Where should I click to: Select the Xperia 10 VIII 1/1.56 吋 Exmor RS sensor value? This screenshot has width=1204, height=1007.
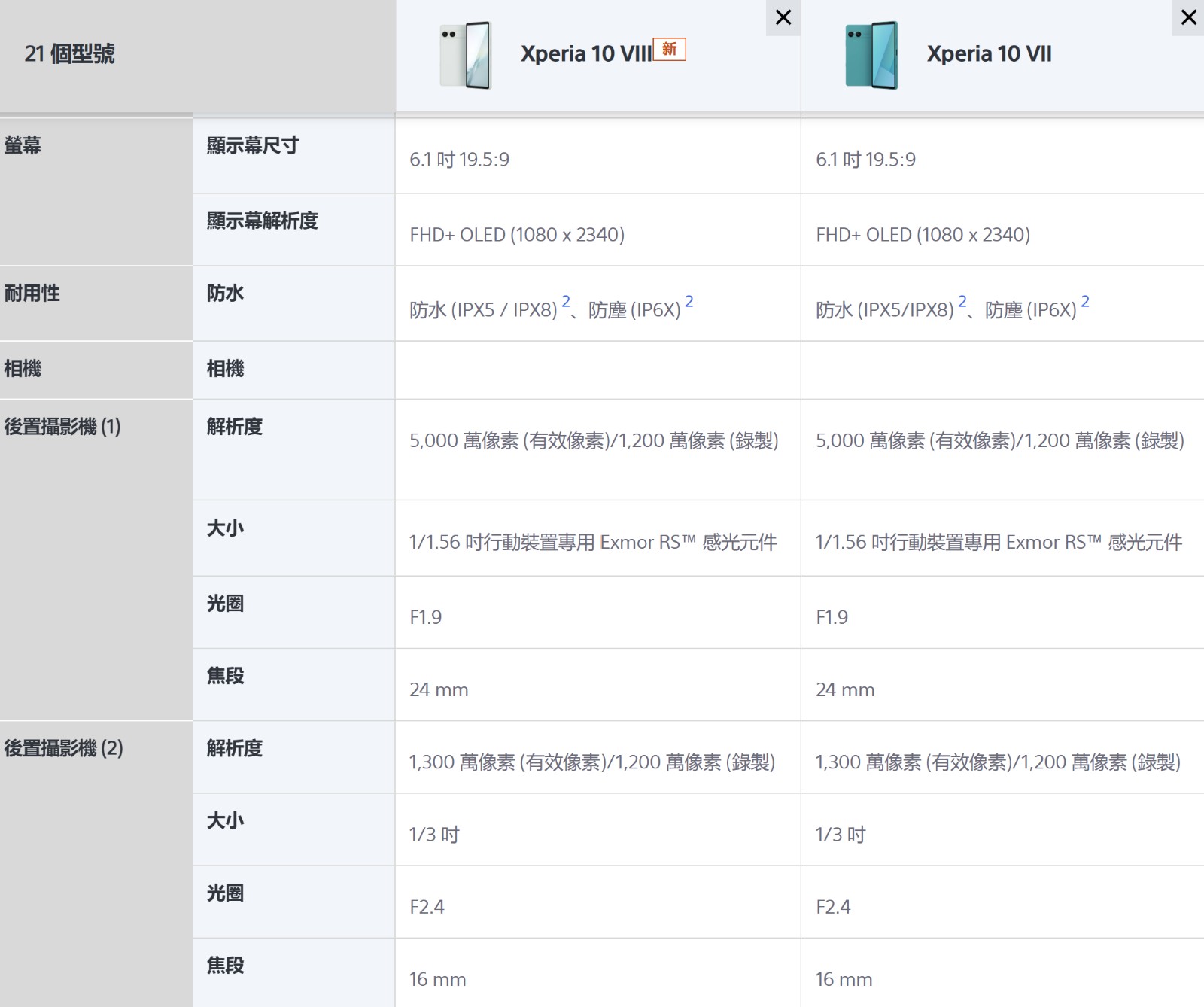click(x=593, y=542)
